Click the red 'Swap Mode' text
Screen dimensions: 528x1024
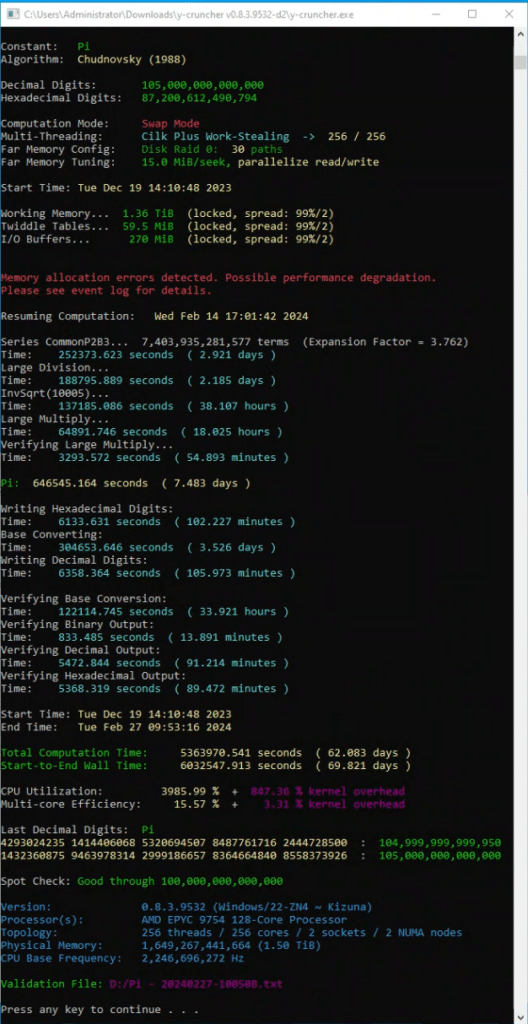click(x=171, y=123)
